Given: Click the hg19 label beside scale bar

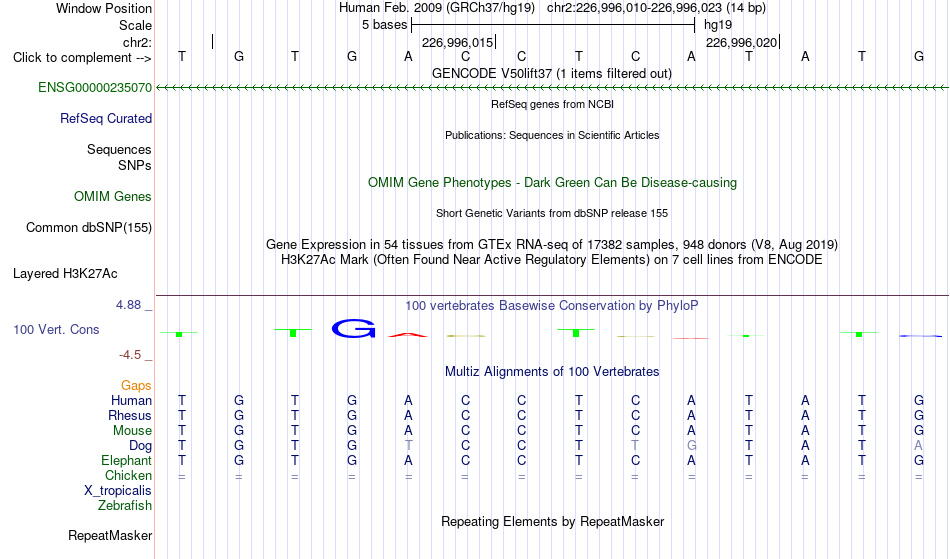Looking at the screenshot, I should pos(718,25).
